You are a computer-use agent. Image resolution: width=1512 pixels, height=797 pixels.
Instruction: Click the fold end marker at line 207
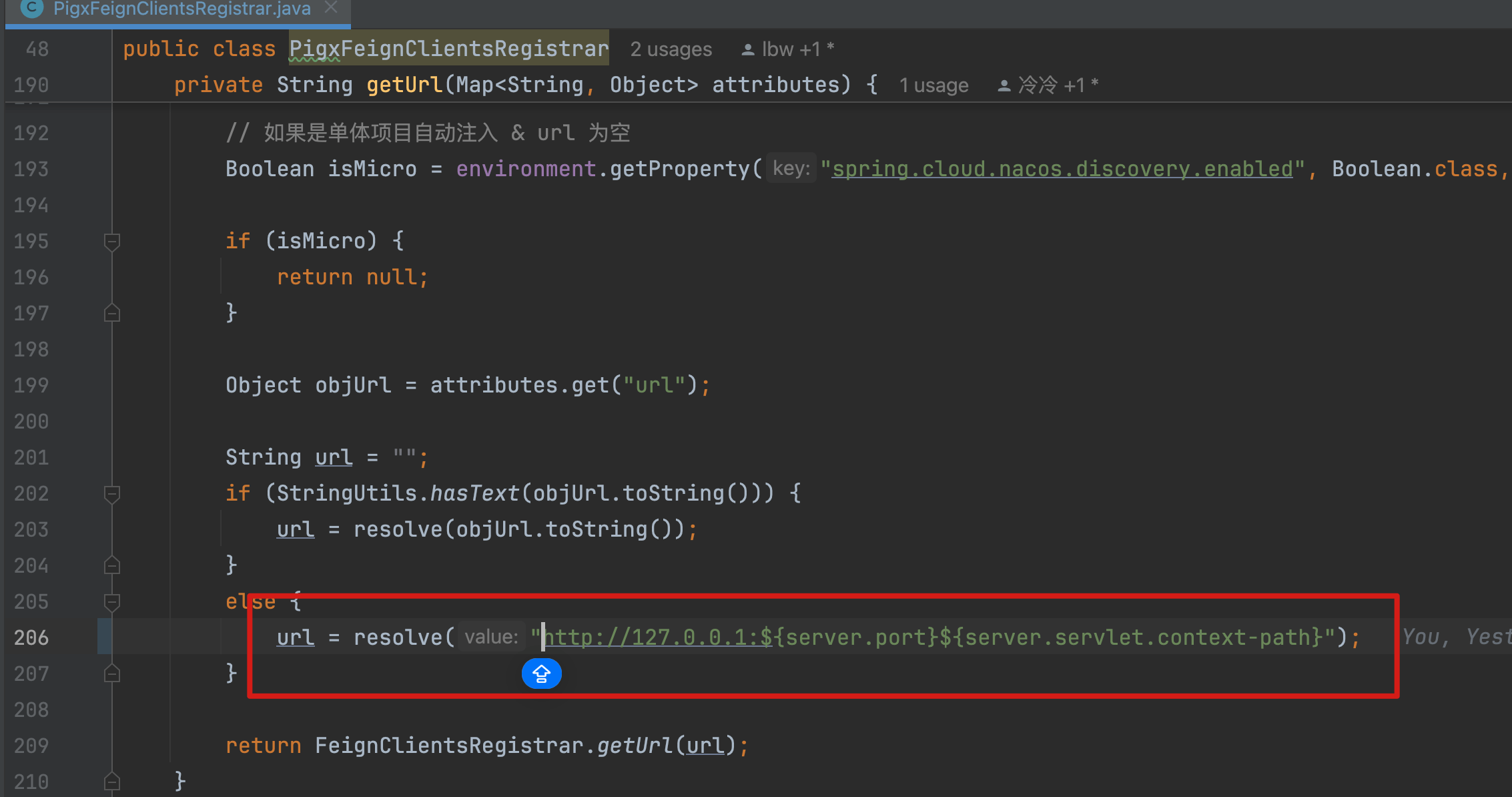pos(112,674)
